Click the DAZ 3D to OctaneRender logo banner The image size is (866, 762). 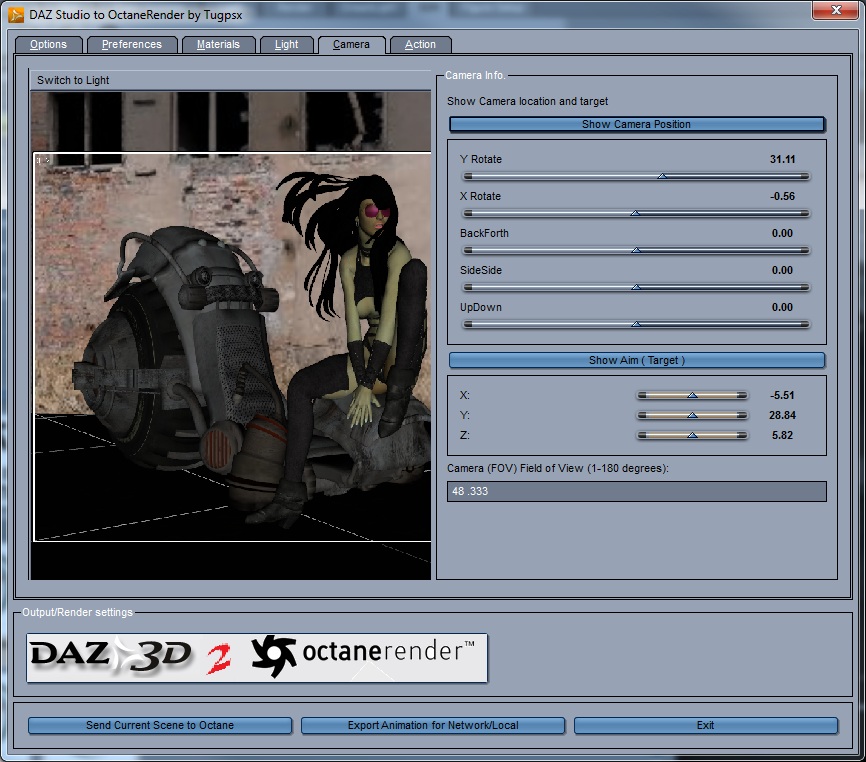pos(257,658)
